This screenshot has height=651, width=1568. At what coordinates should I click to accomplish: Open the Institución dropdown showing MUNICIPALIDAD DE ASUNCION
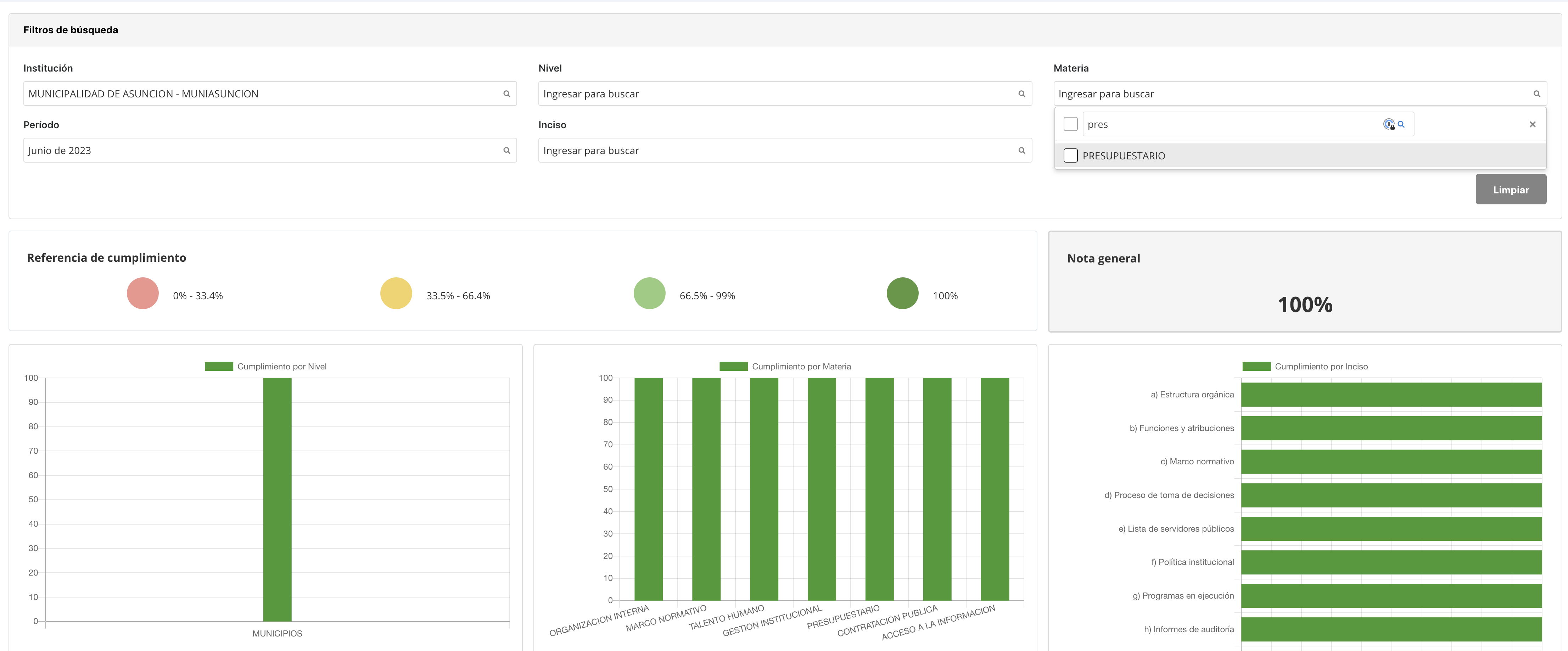tap(262, 94)
